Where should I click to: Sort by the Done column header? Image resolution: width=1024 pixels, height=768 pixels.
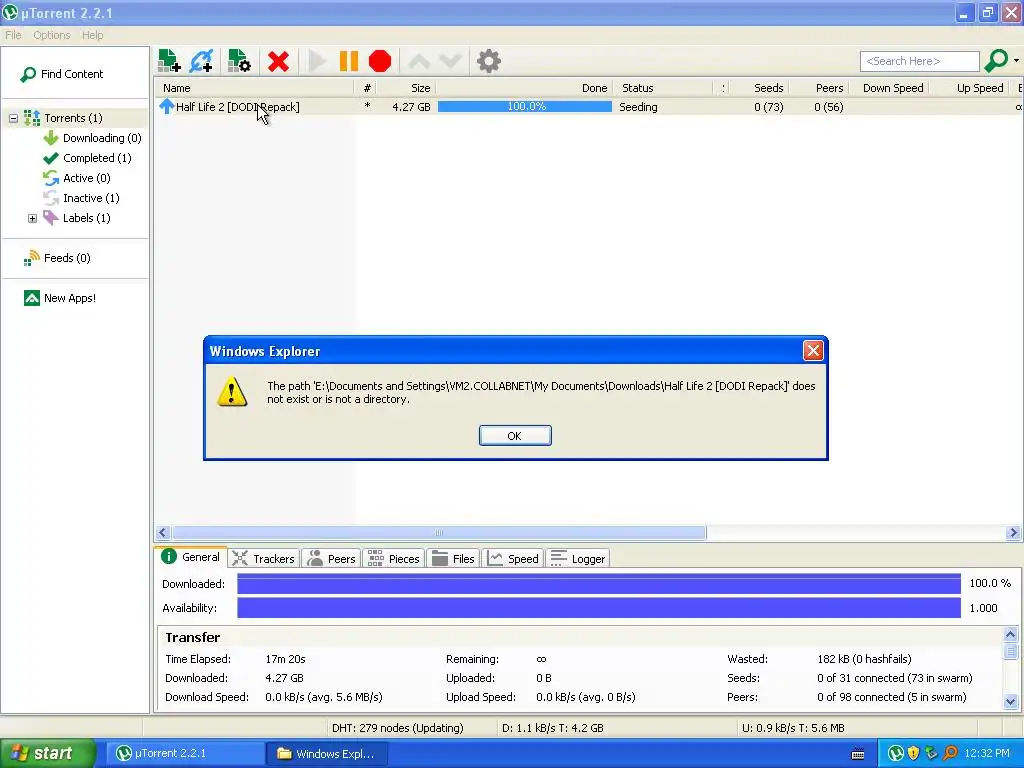[524, 88]
